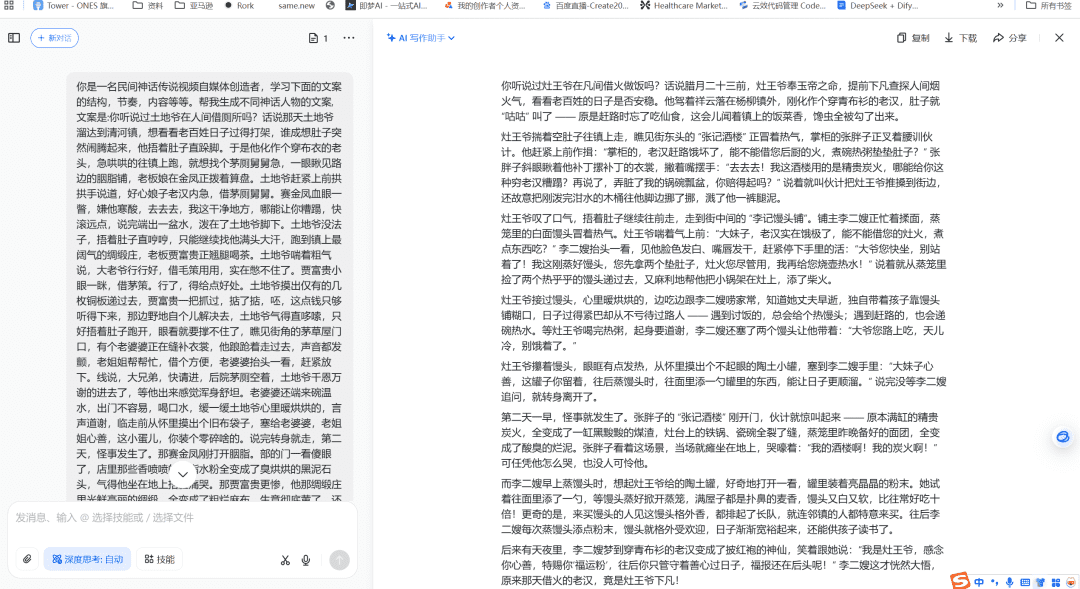
Task: Open the Rork bookmark
Action: click(239, 6)
